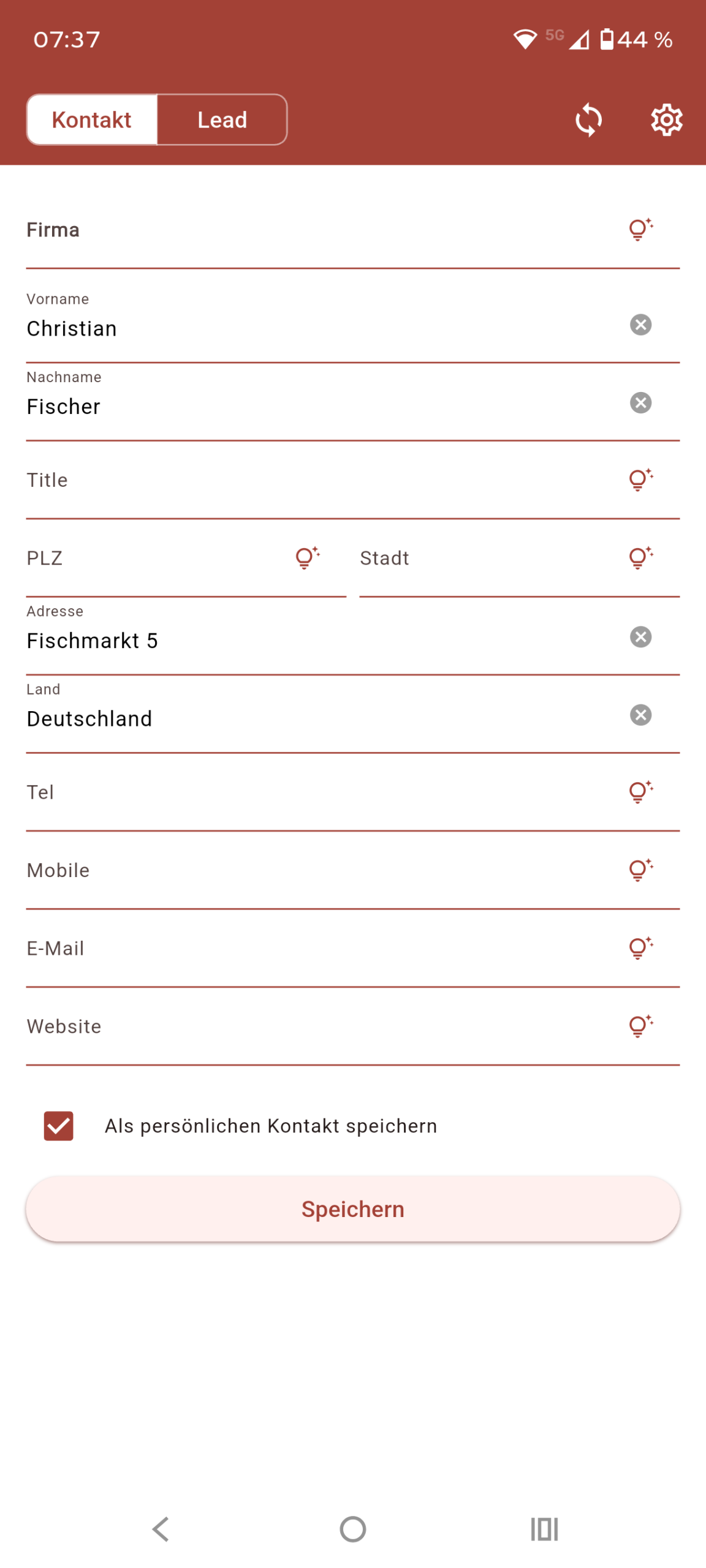Tap the Title suggestion lightbulb icon
This screenshot has height=1568, width=706.
(x=640, y=480)
